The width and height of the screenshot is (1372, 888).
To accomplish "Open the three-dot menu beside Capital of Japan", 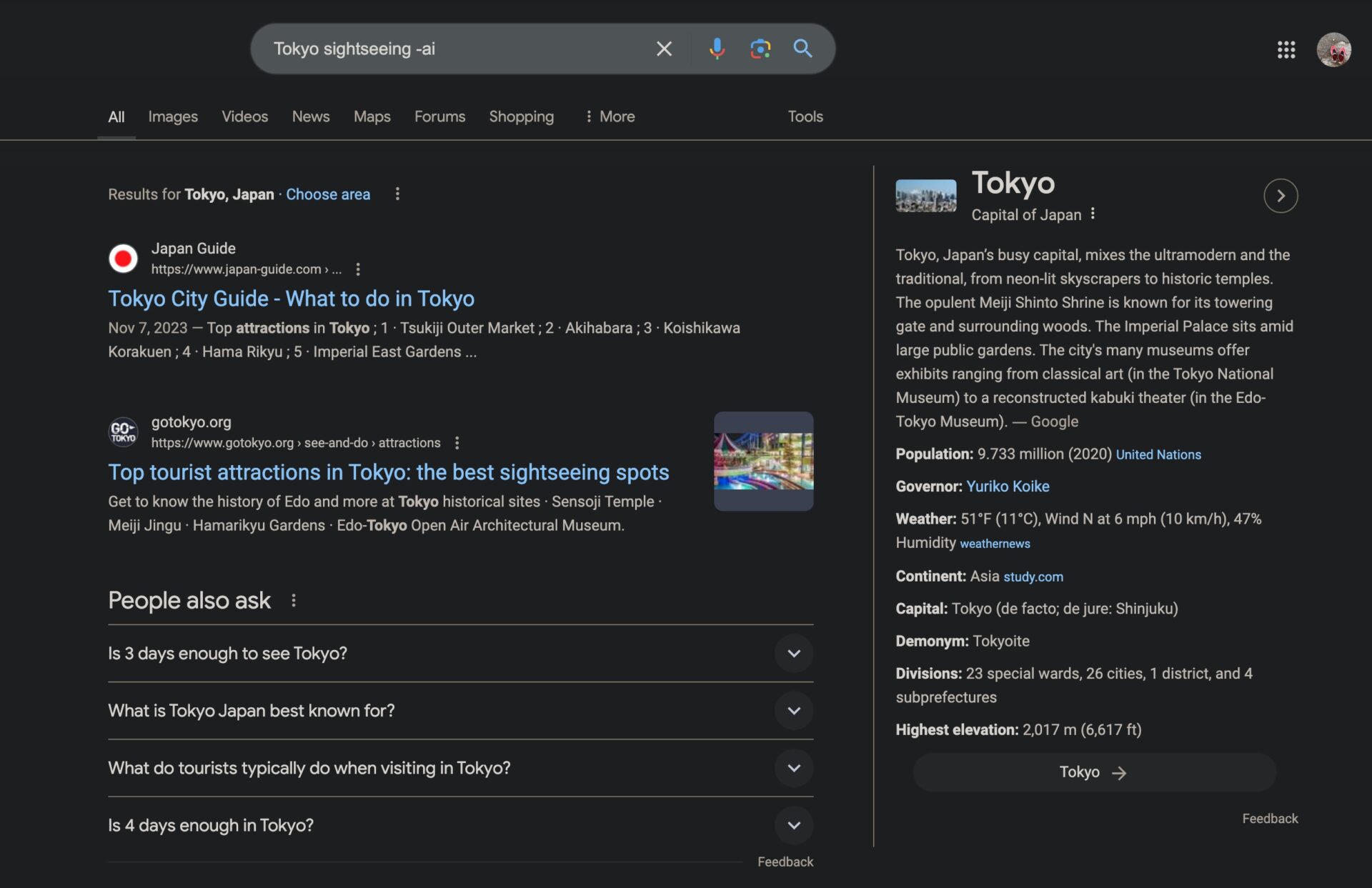I will pyautogui.click(x=1093, y=214).
